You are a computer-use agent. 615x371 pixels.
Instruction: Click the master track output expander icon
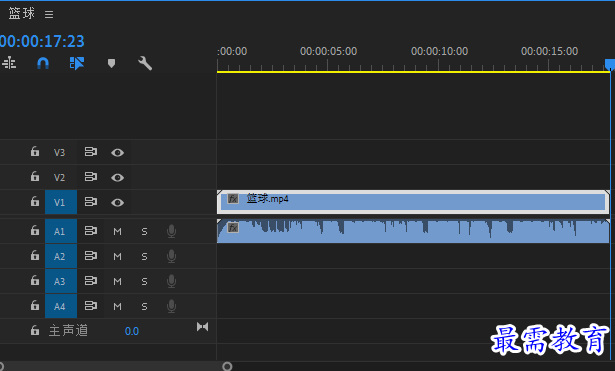pyautogui.click(x=202, y=327)
